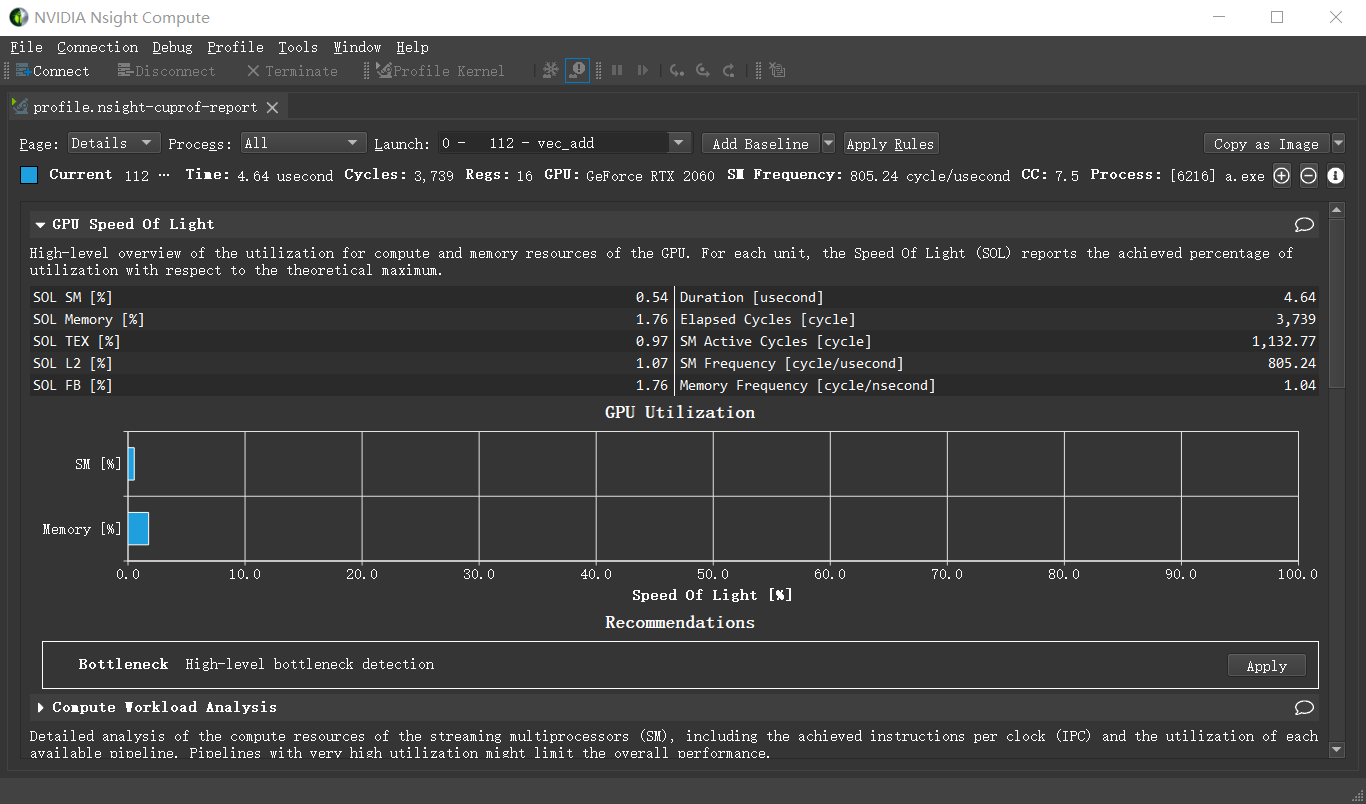Click the blue Current baseline color swatch
Viewport: 1366px width, 804px height.
[29, 176]
